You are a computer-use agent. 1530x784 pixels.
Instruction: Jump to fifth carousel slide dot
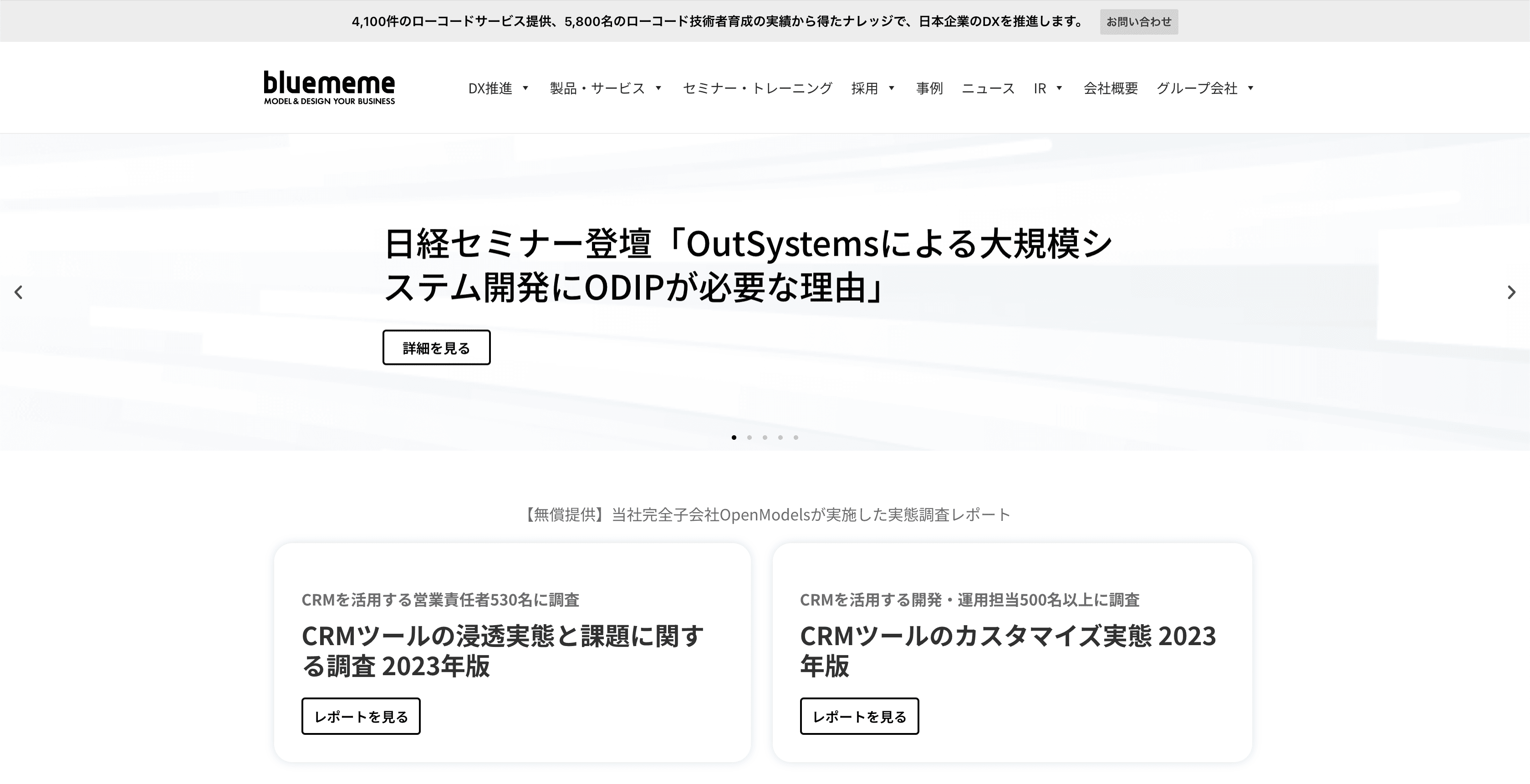796,438
